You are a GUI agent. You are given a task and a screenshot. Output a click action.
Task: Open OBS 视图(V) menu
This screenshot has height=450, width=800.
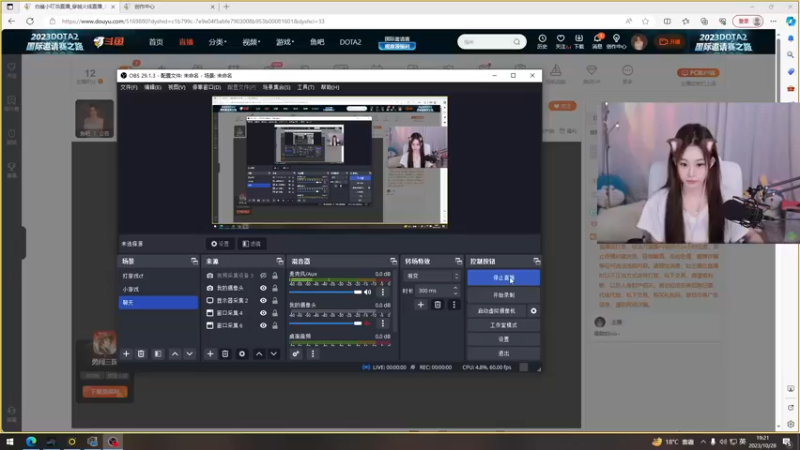(x=177, y=87)
